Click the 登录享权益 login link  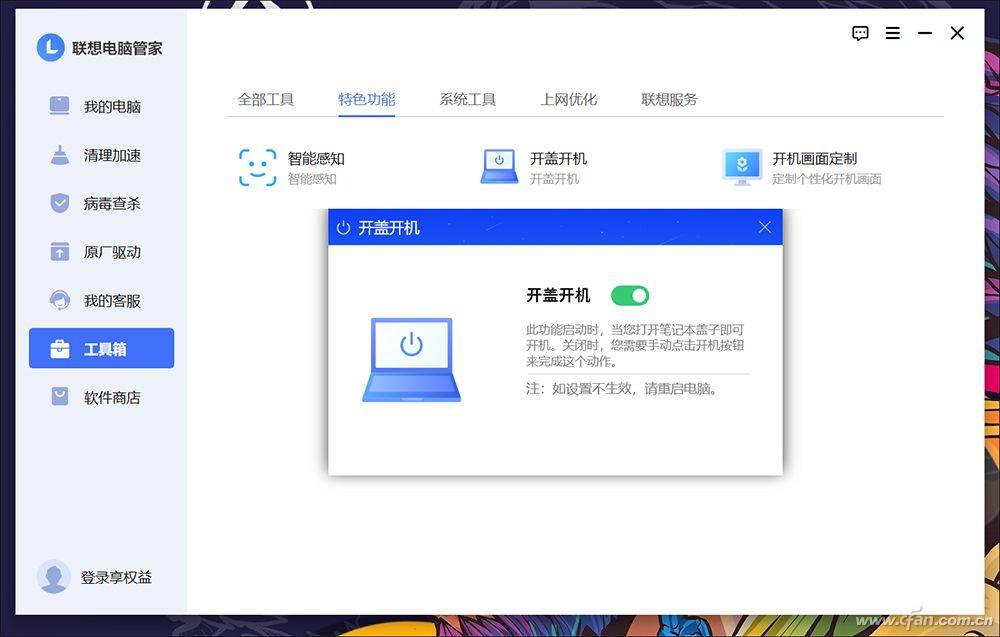[116, 577]
